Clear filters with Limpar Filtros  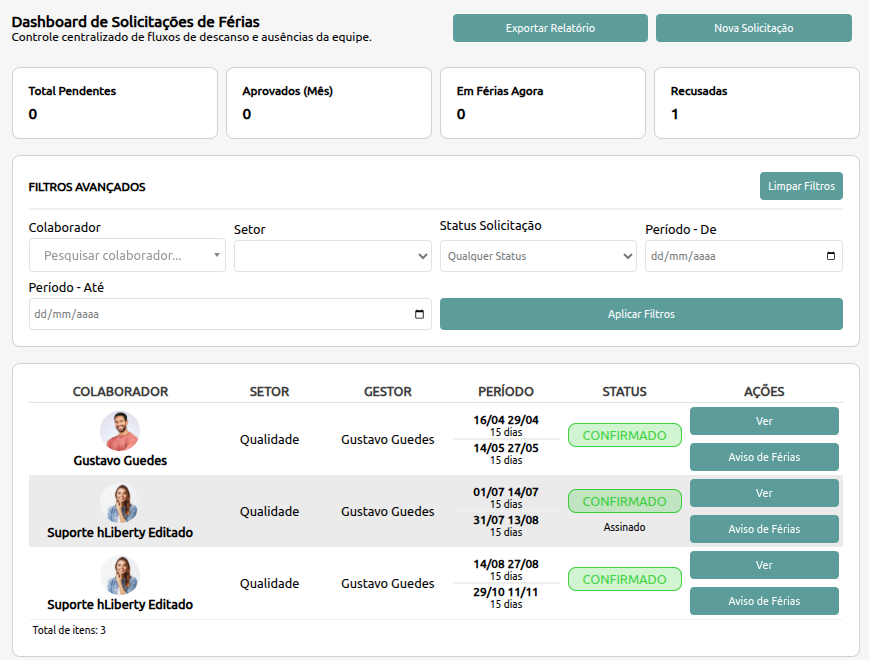[801, 186]
